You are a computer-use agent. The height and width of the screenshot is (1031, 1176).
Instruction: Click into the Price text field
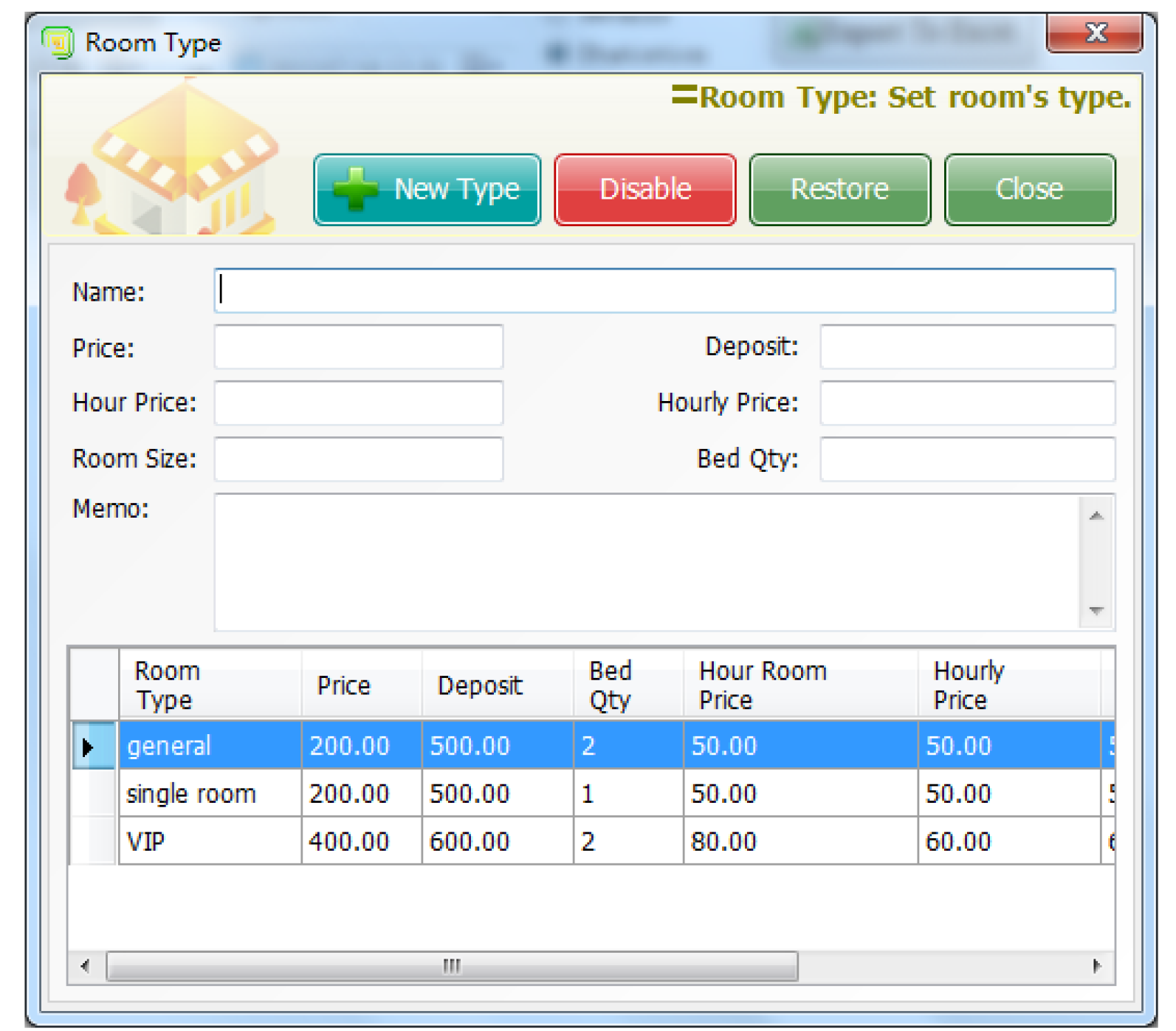click(x=359, y=347)
